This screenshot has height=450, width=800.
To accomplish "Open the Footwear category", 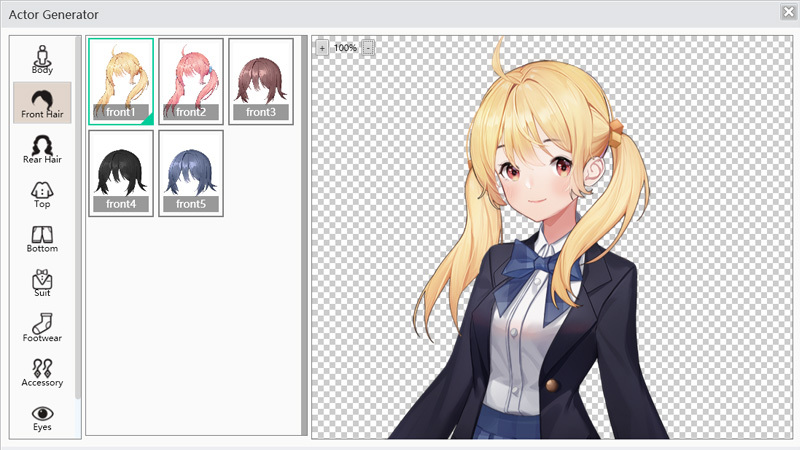I will click(42, 328).
